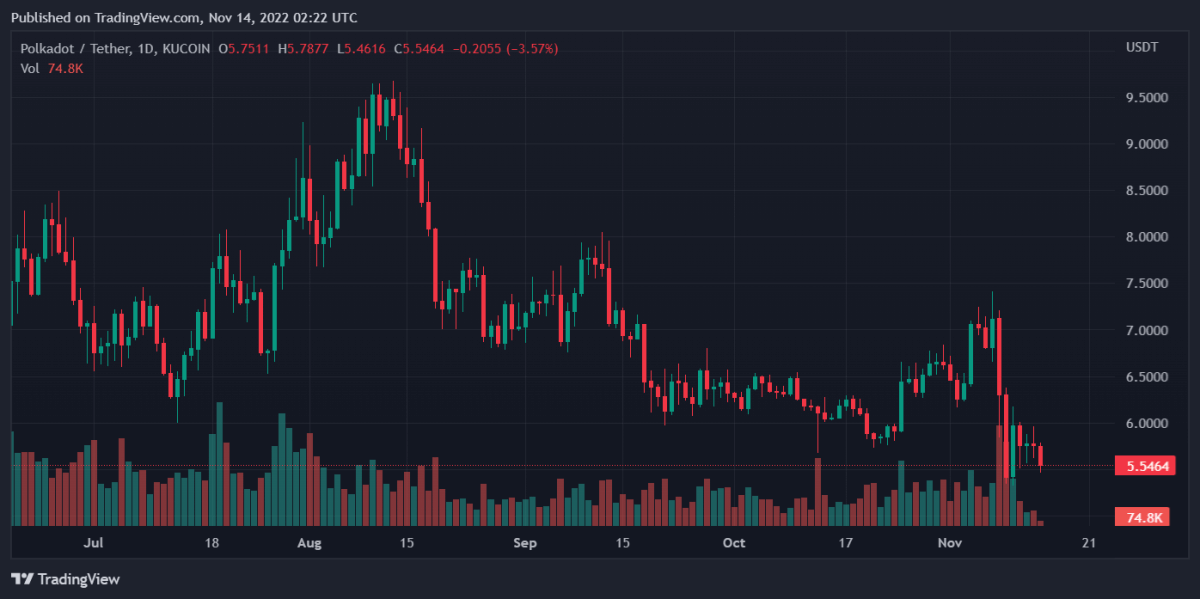This screenshot has width=1200, height=599.
Task: Select the 8.0000 price axis label
Action: click(1145, 238)
